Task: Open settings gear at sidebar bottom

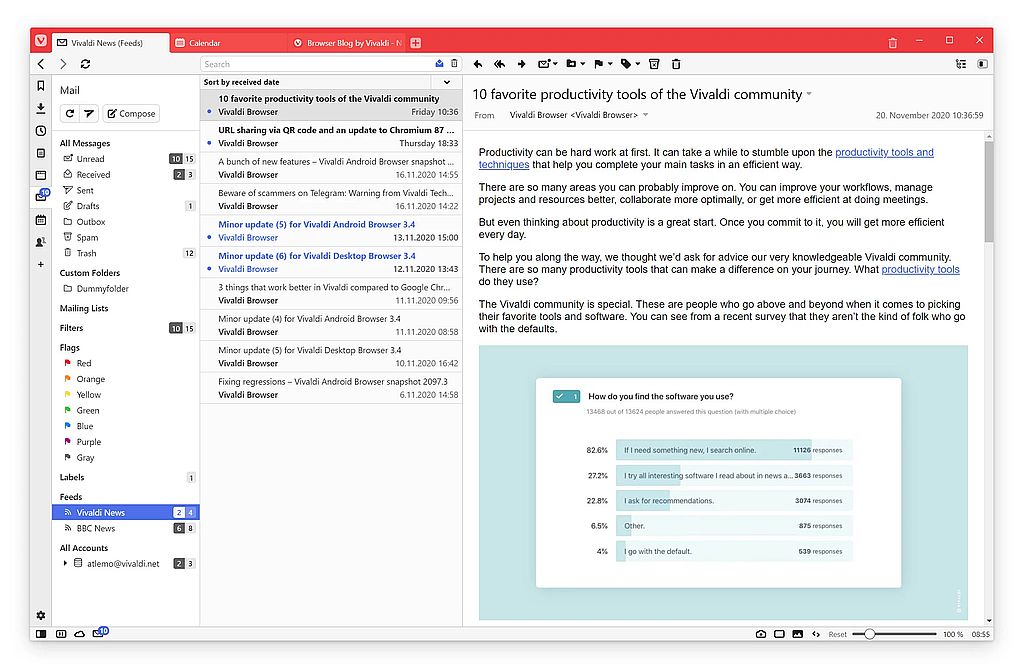Action: tap(40, 615)
